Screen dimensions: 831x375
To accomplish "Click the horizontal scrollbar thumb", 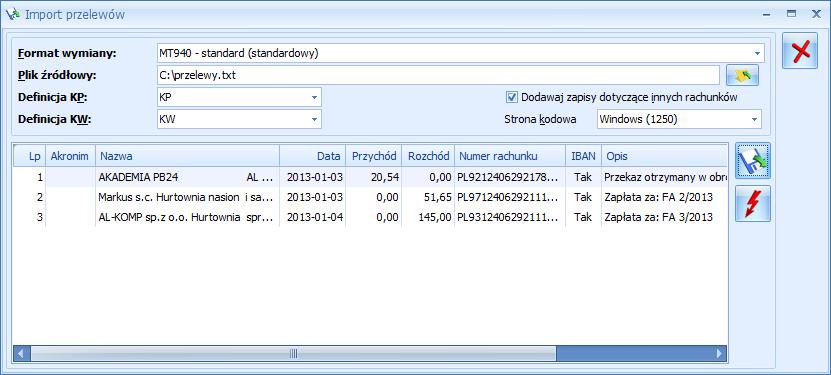I will click(x=293, y=354).
